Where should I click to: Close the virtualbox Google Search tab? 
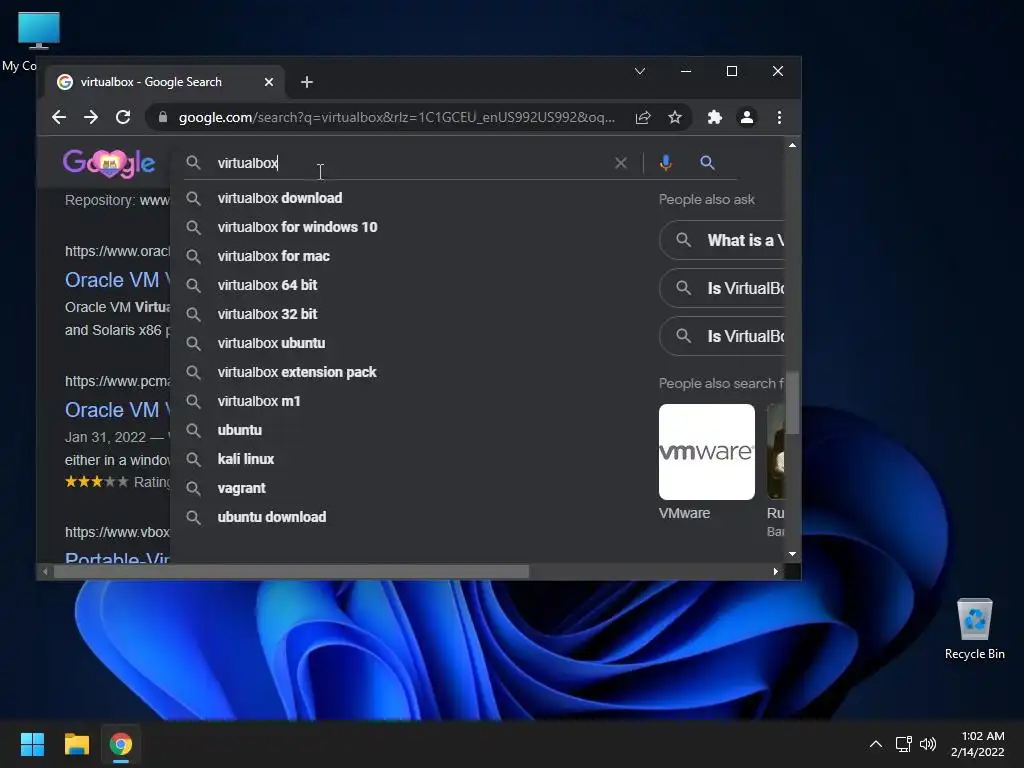[x=268, y=82]
